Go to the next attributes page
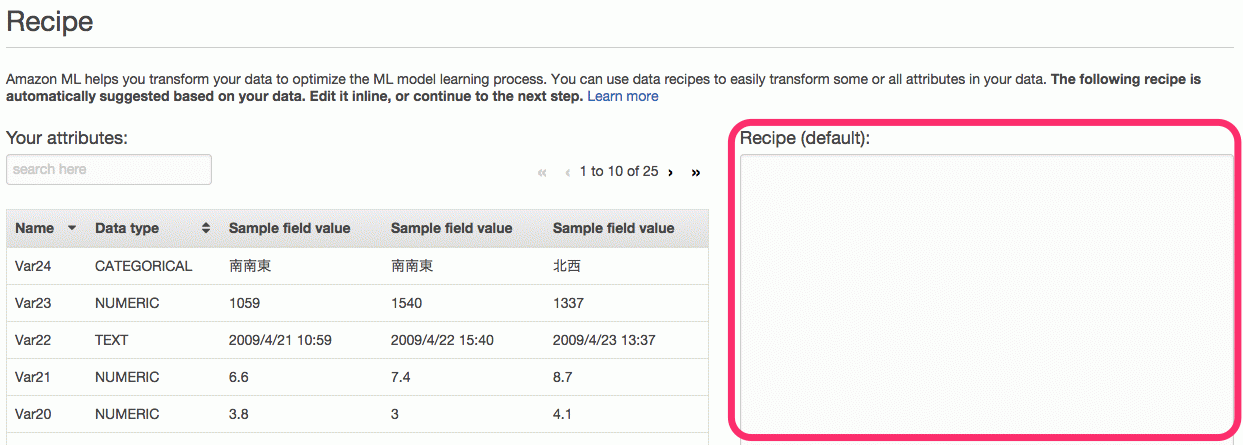This screenshot has width=1243, height=445. click(670, 172)
